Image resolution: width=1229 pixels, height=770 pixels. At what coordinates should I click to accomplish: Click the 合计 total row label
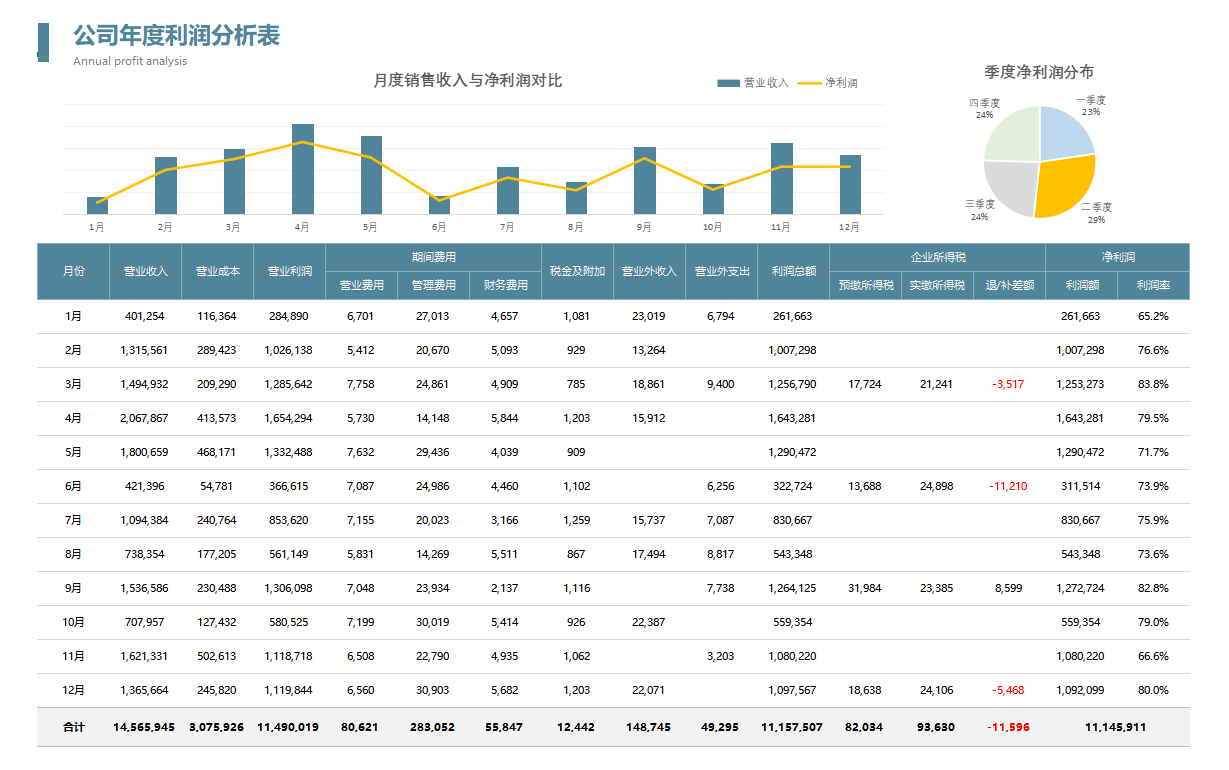(x=72, y=727)
